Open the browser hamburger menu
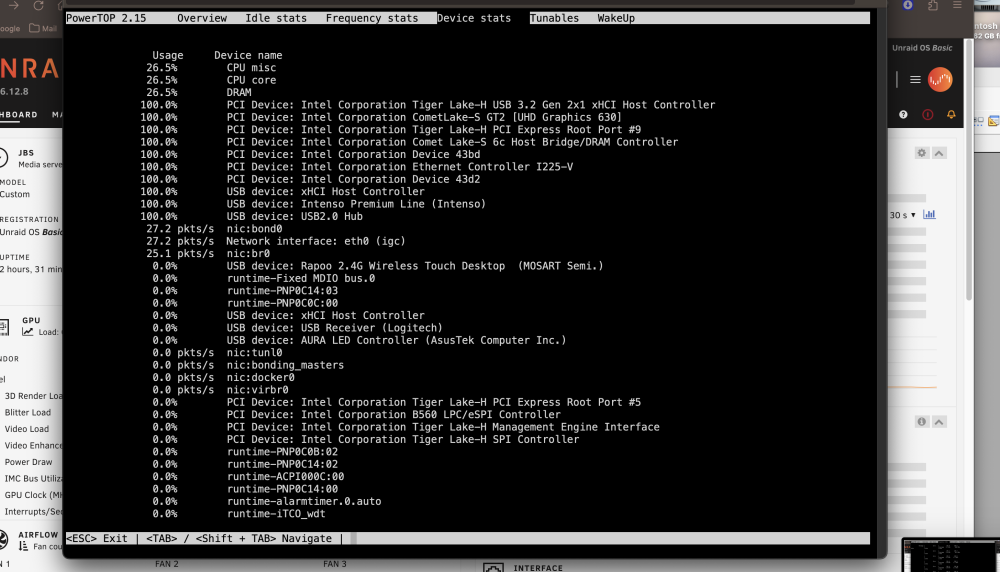This screenshot has height=572, width=1000. coord(957,5)
